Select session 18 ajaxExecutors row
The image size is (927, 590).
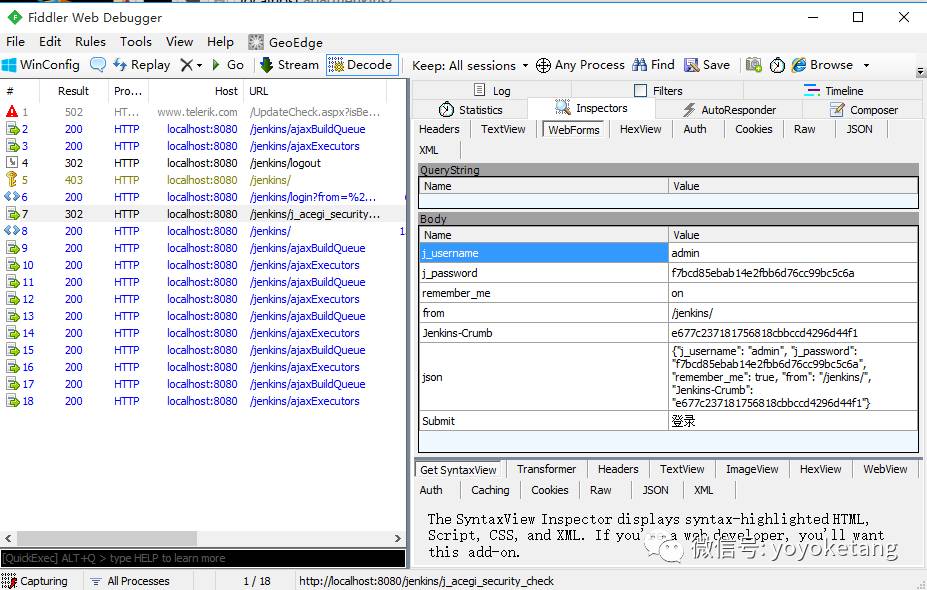tap(202, 401)
